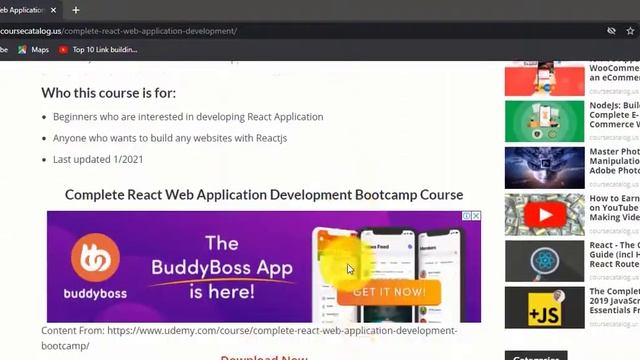Bookmark this page with the star icon
The height and width of the screenshot is (360, 640).
[x=630, y=31]
